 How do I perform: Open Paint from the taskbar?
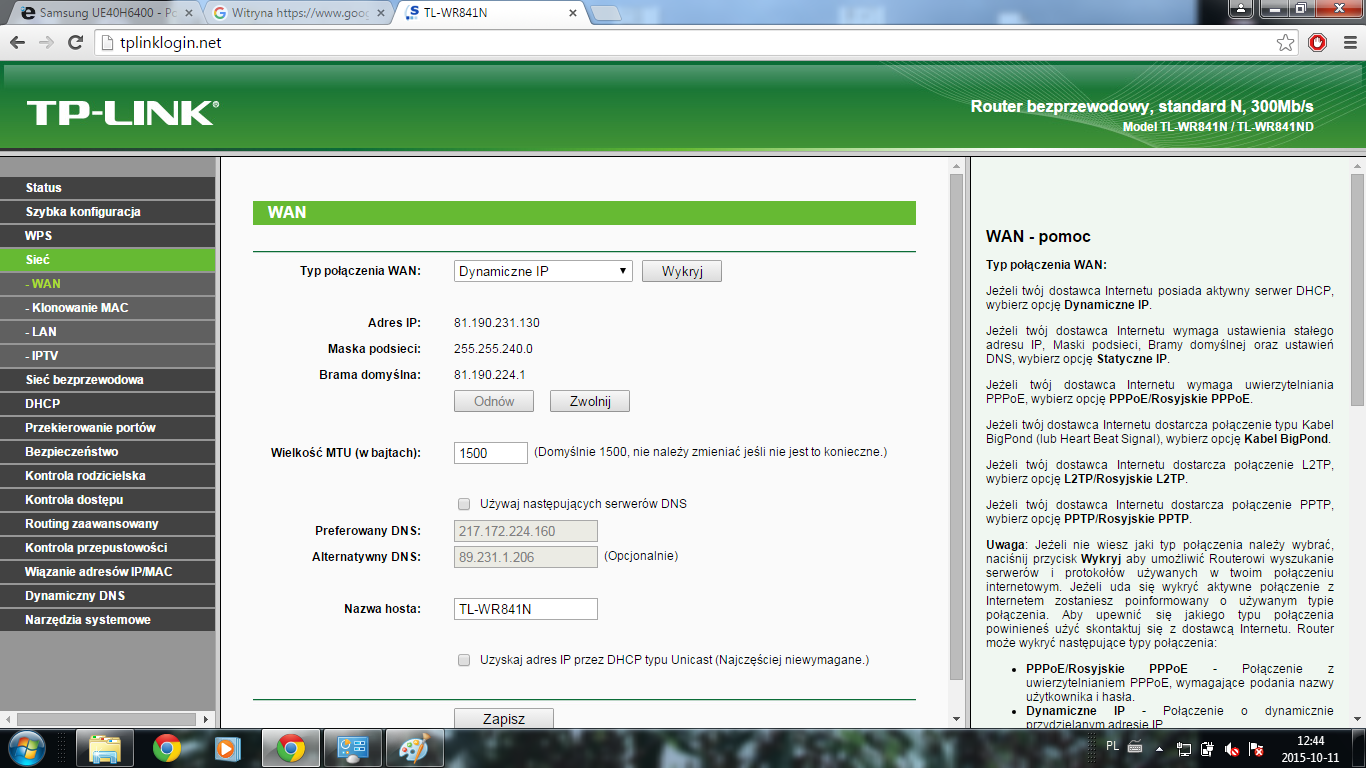click(x=415, y=748)
